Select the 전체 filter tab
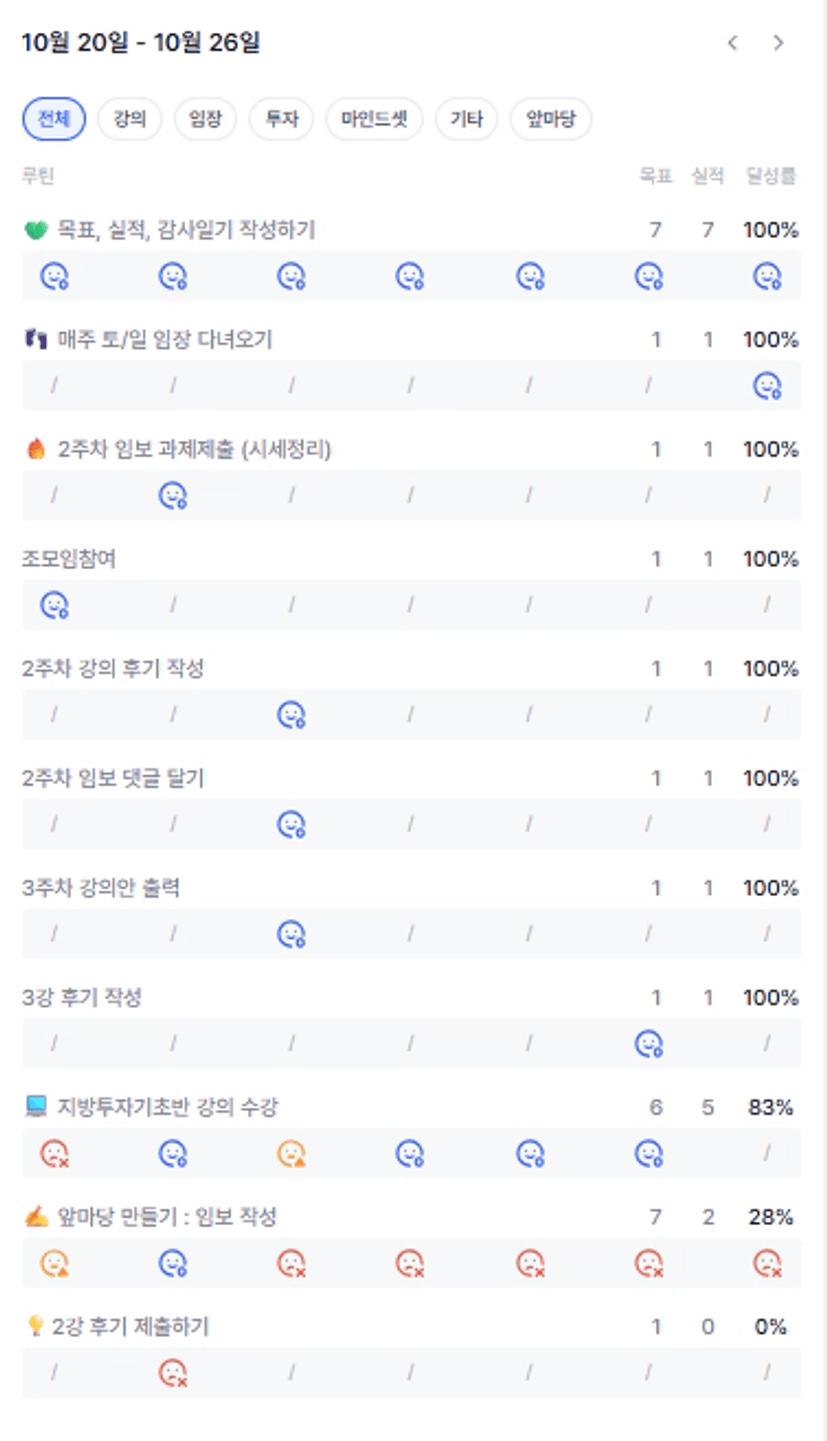827x1441 pixels. click(x=54, y=120)
